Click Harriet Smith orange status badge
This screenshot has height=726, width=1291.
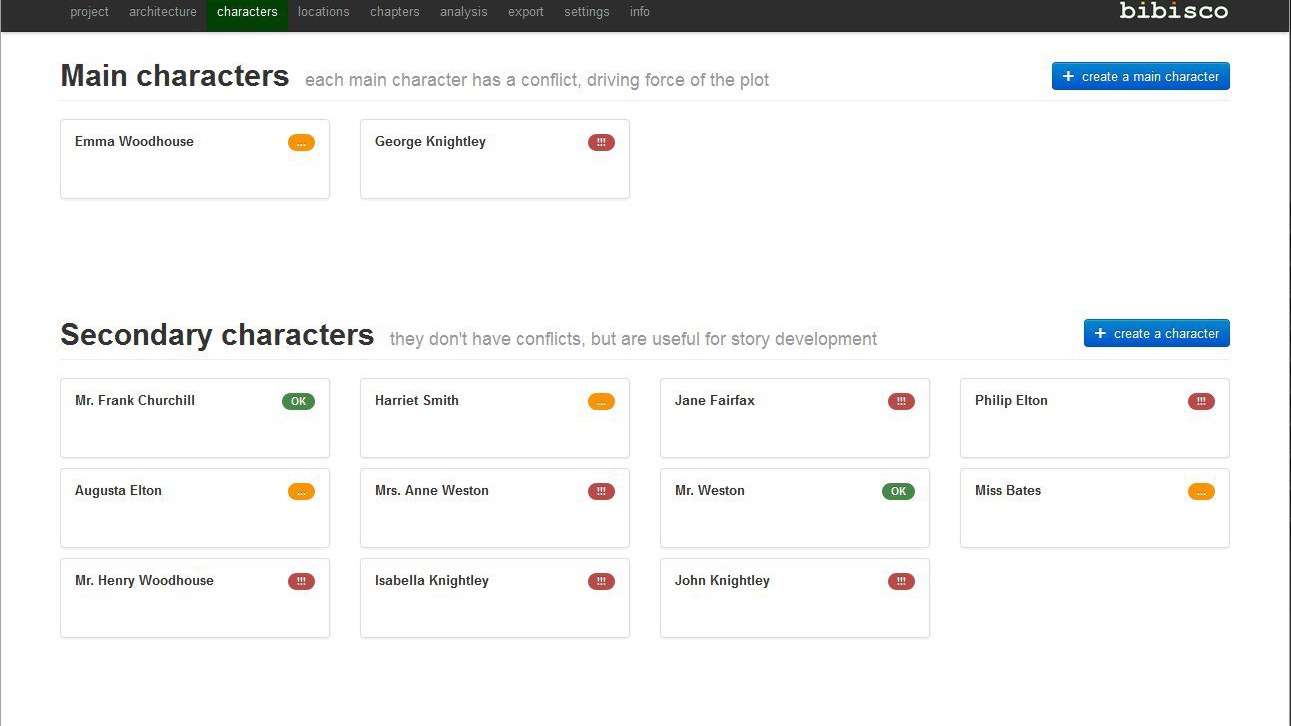click(x=601, y=402)
